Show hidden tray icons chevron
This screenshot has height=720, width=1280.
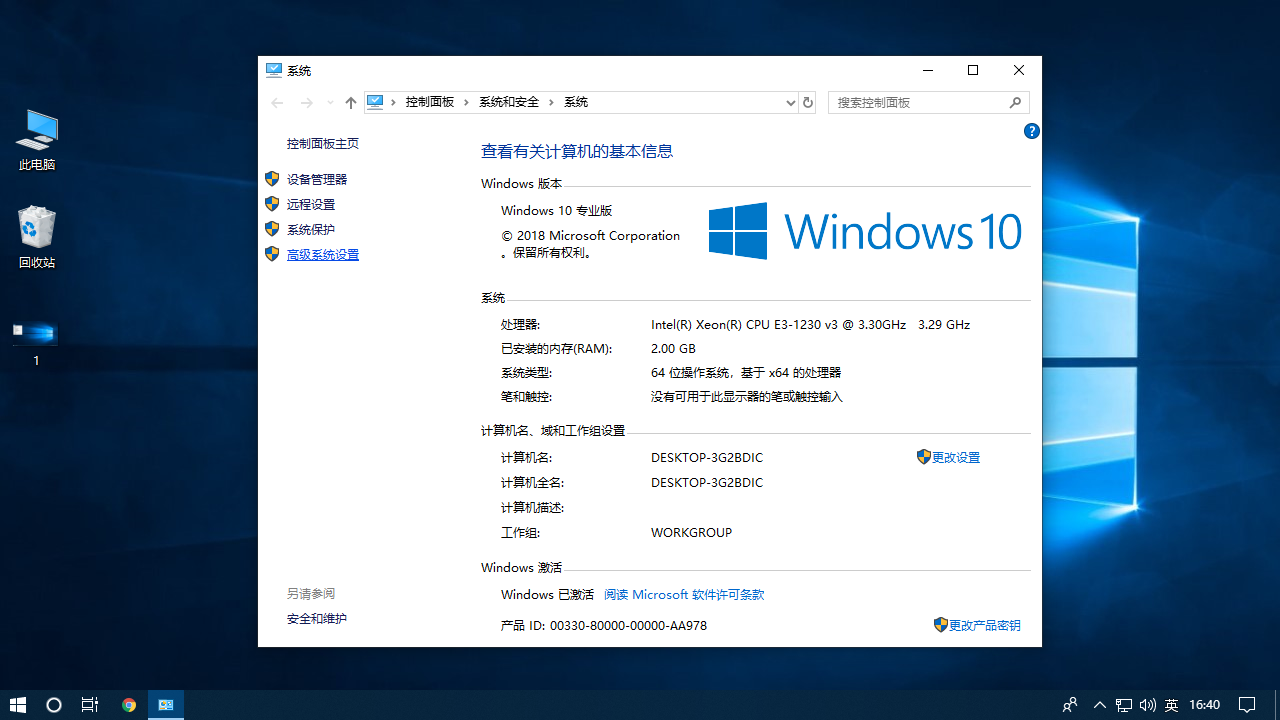point(1100,705)
